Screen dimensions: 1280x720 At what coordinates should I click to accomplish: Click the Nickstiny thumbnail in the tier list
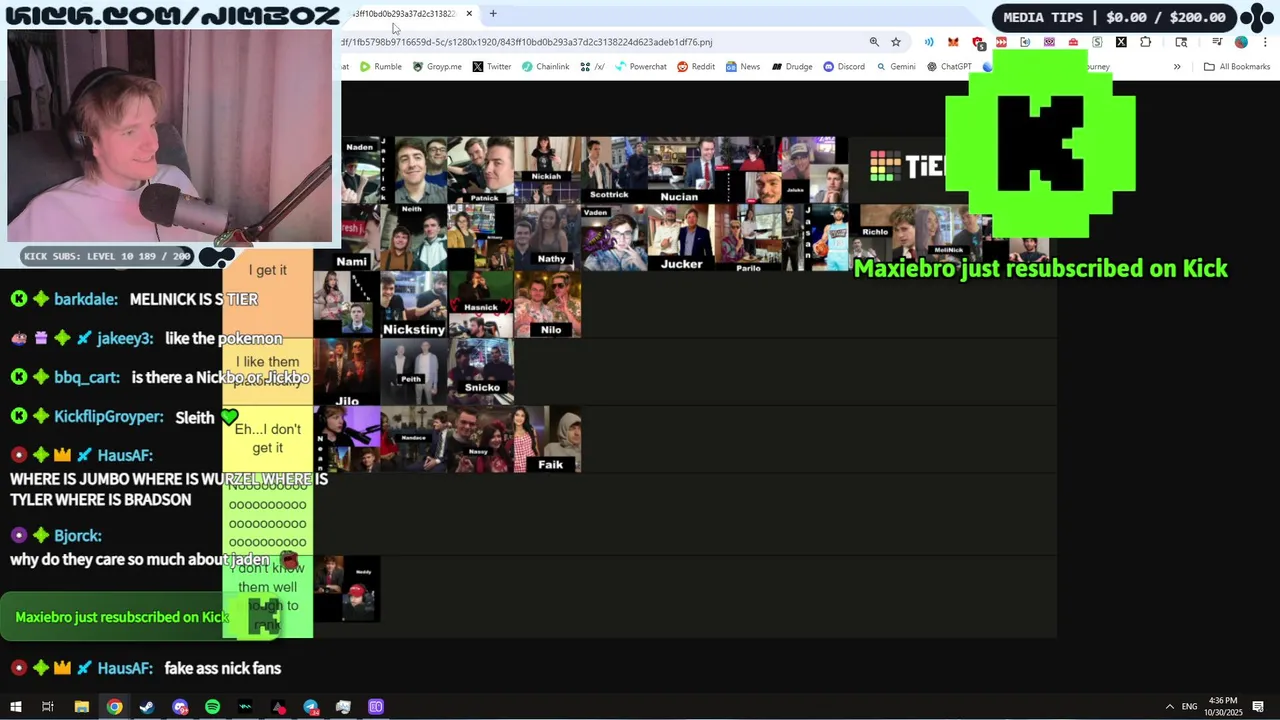[414, 305]
